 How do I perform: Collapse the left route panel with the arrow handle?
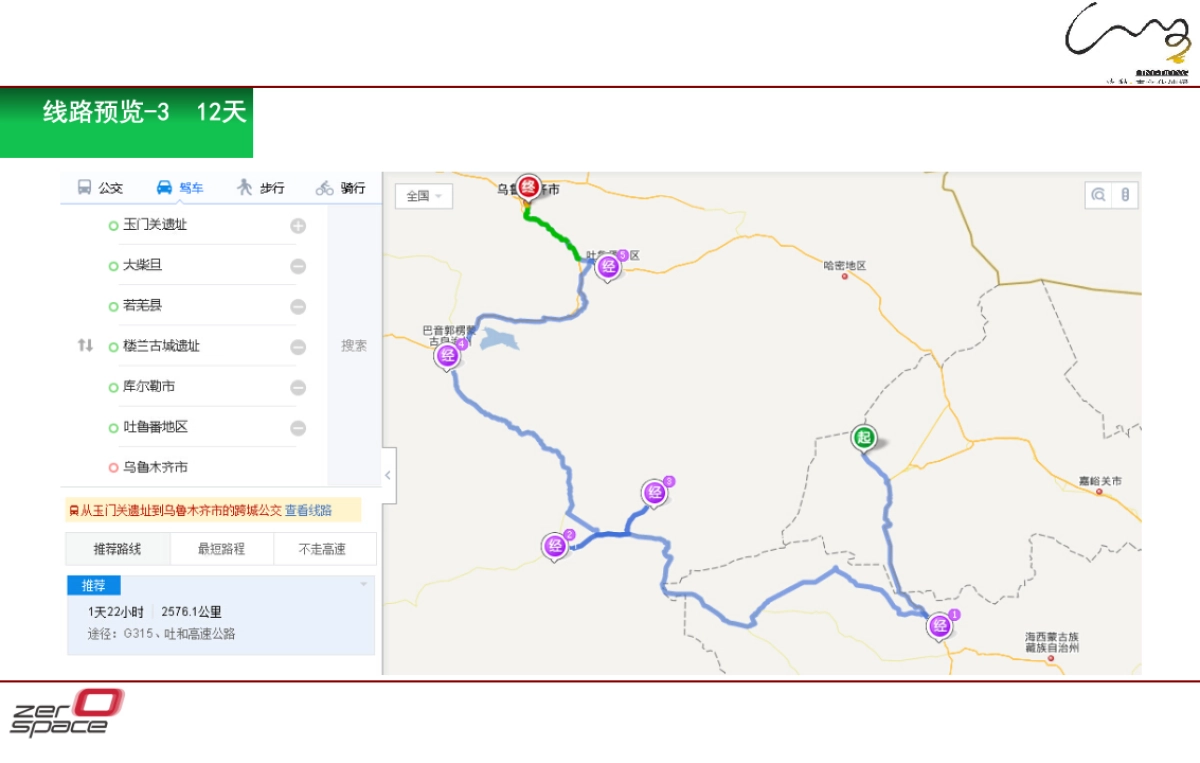click(389, 476)
